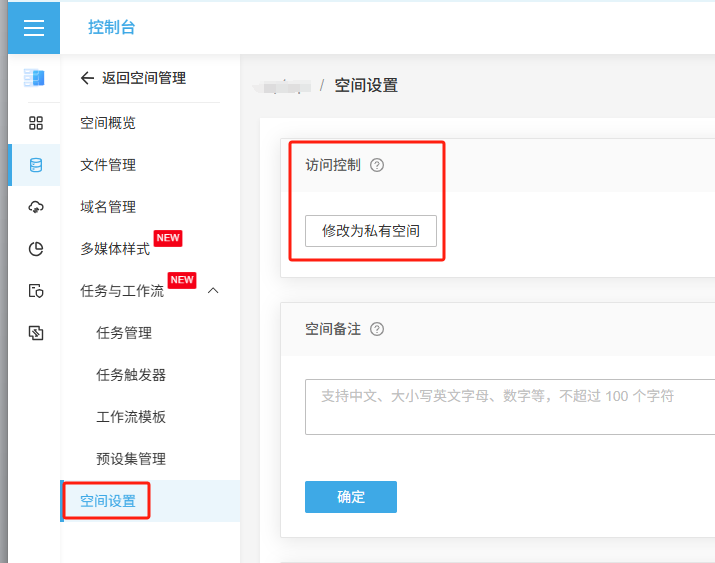Open the hamburger menu
The height and width of the screenshot is (563, 715).
coord(34,27)
